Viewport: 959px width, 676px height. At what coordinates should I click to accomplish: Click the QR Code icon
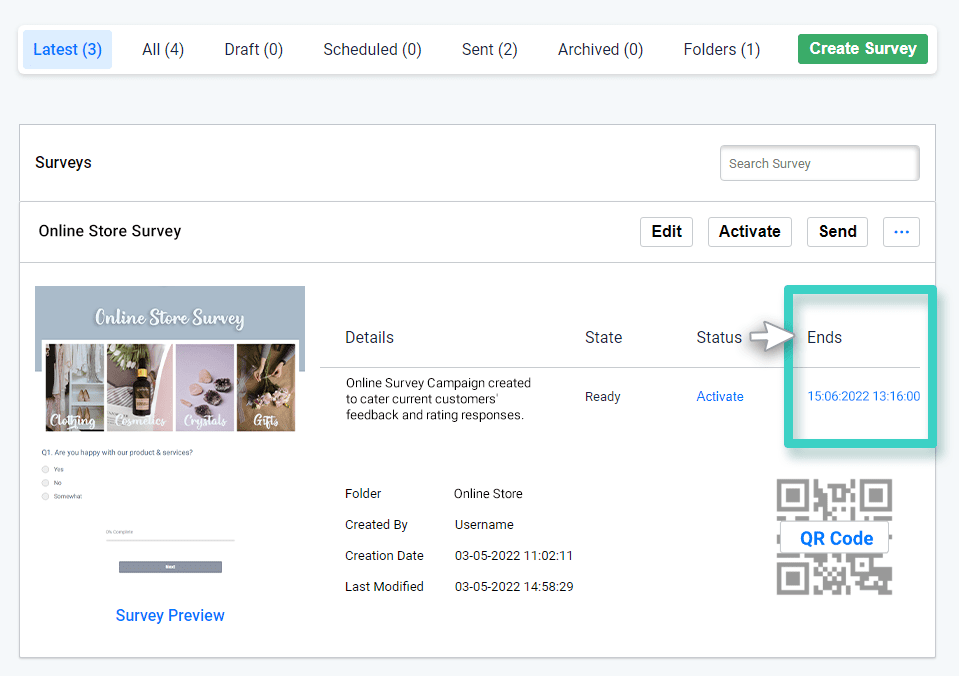point(834,537)
